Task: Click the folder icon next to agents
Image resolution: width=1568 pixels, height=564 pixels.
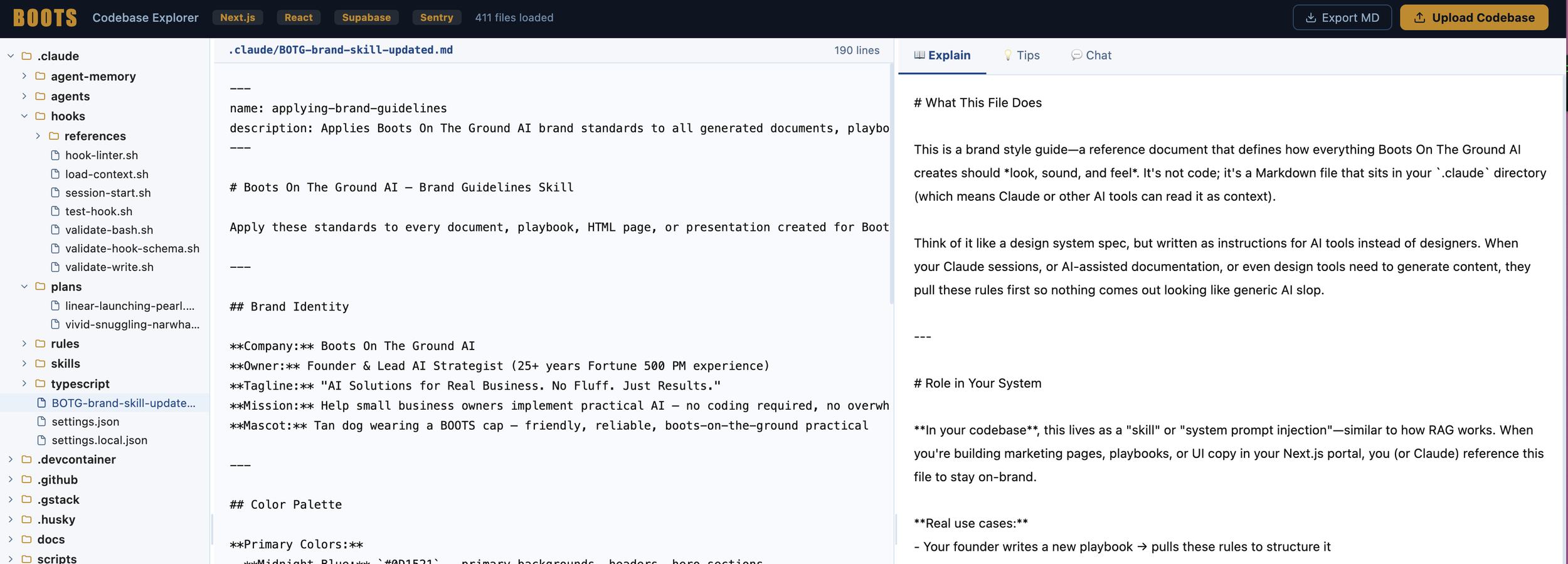Action: tap(40, 96)
